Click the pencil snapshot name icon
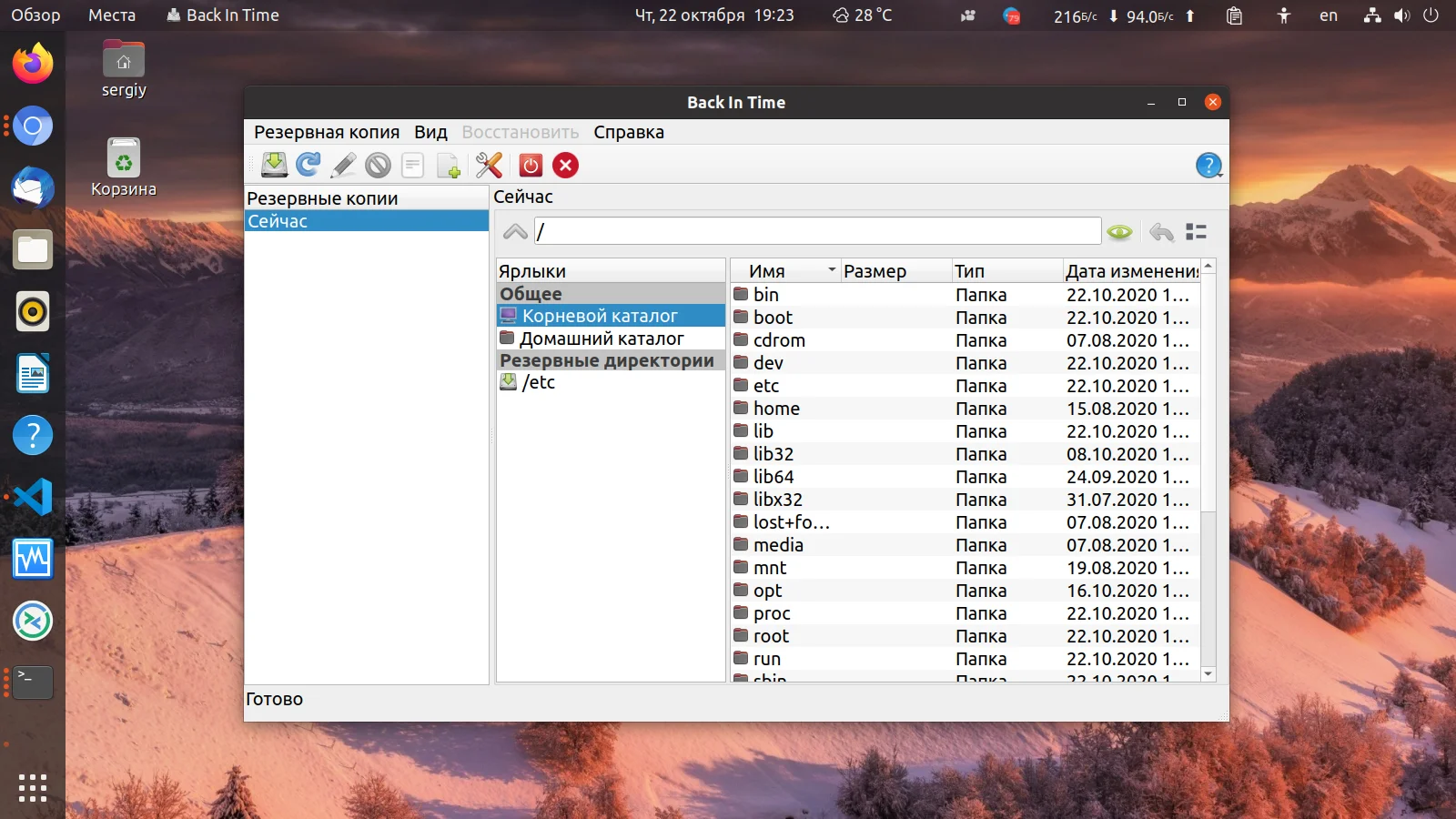The width and height of the screenshot is (1456, 819). [x=343, y=165]
